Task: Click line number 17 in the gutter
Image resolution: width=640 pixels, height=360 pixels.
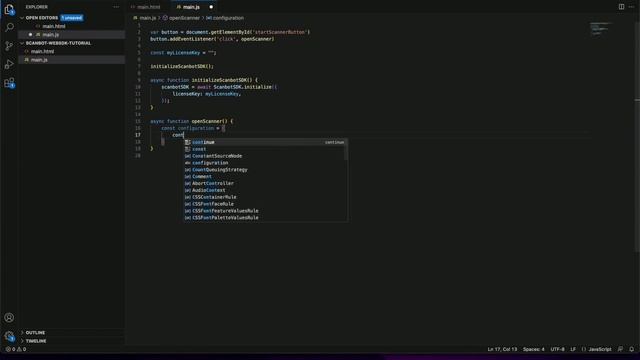Action: [138, 135]
